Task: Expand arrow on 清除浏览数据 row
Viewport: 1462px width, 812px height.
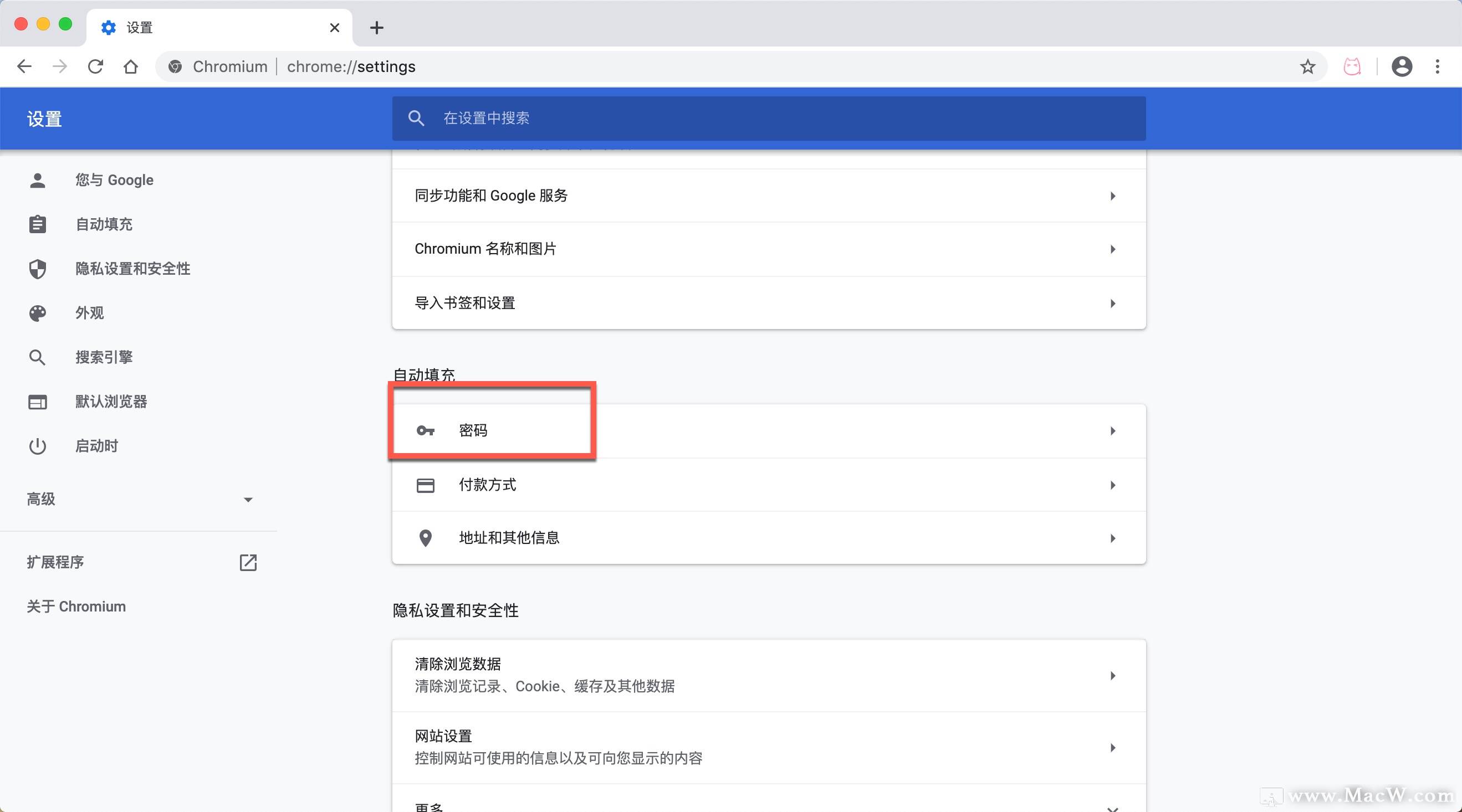Action: [1112, 675]
